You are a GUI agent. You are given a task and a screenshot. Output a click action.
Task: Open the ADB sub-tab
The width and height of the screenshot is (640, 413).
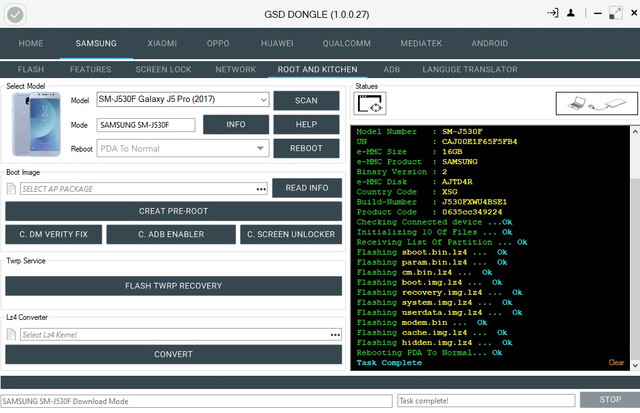(391, 69)
